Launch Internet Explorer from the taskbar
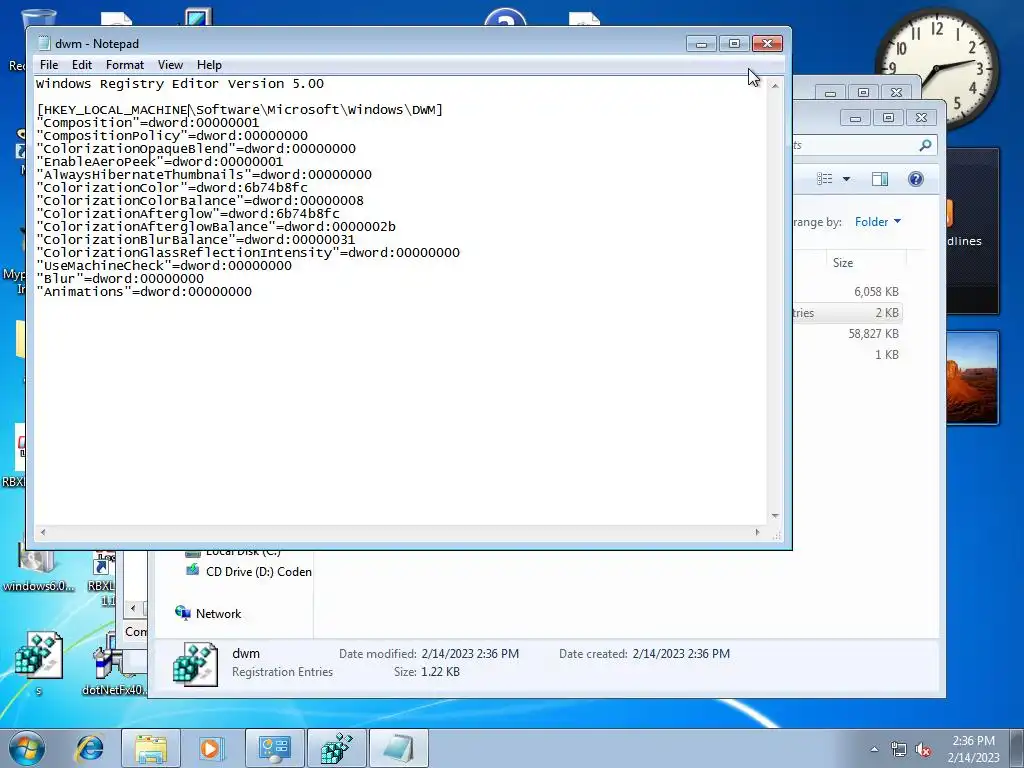1024x768 pixels. (90, 748)
